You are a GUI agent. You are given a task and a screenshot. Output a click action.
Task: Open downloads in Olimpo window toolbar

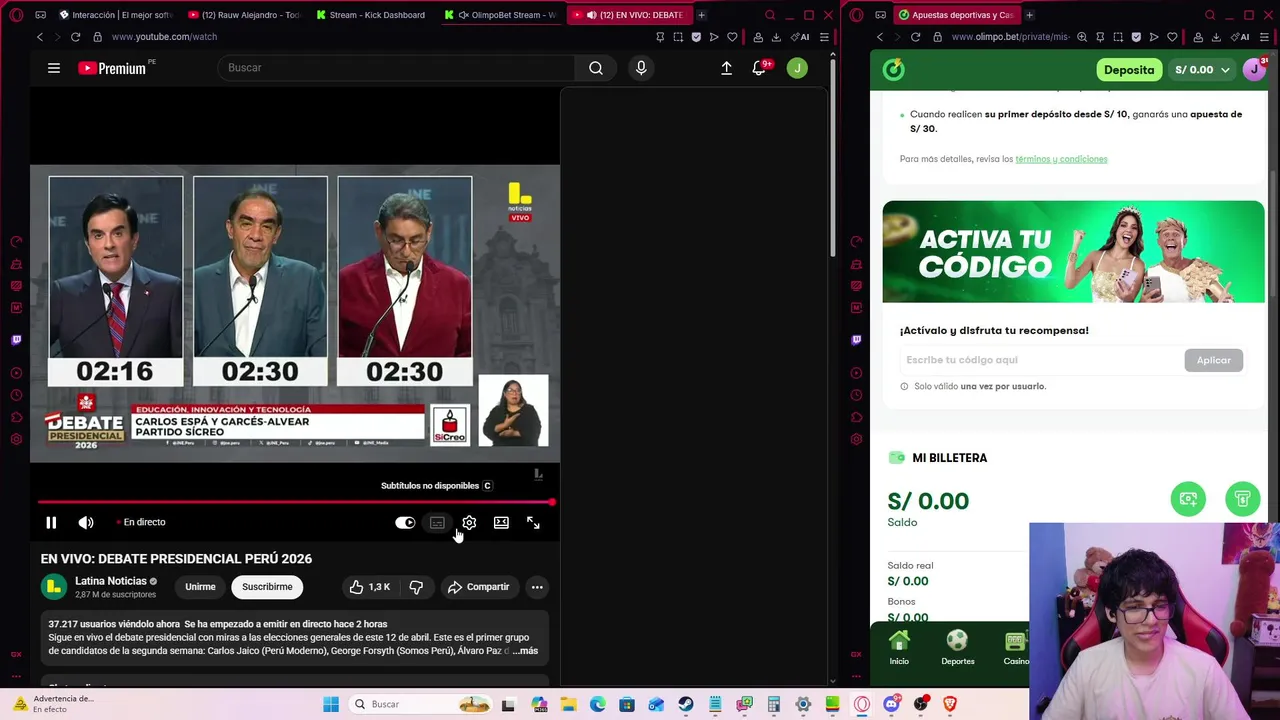(x=1216, y=37)
